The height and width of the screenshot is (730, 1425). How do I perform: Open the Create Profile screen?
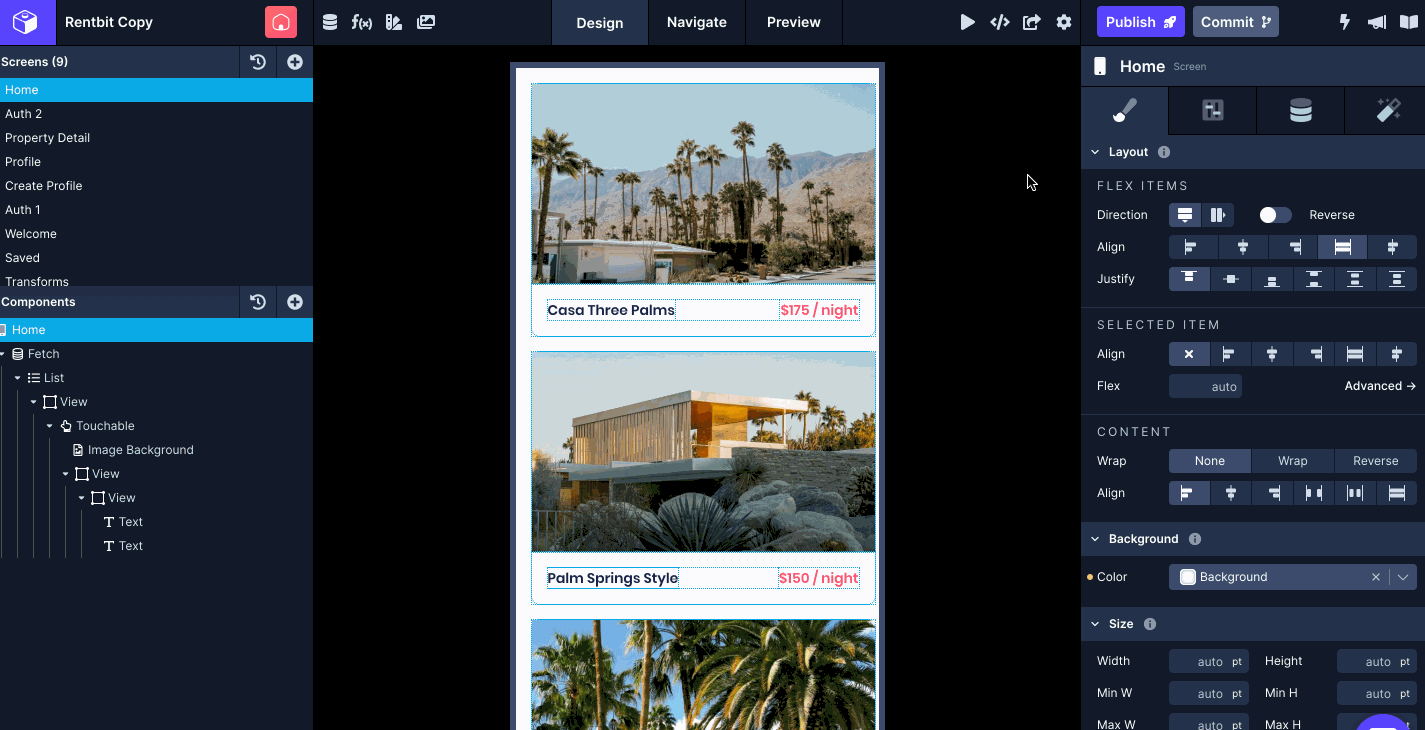[x=43, y=186]
